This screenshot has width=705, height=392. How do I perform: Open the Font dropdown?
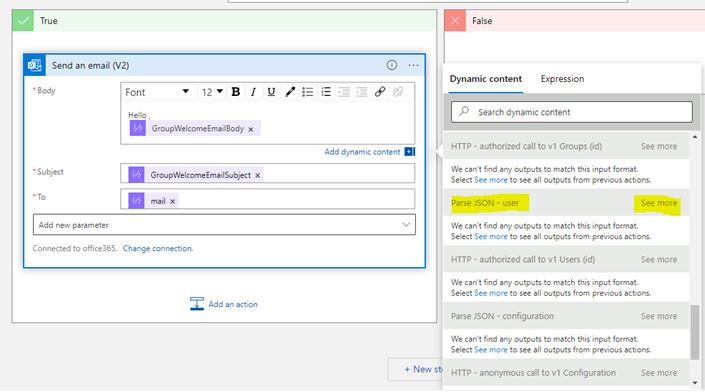click(x=157, y=92)
